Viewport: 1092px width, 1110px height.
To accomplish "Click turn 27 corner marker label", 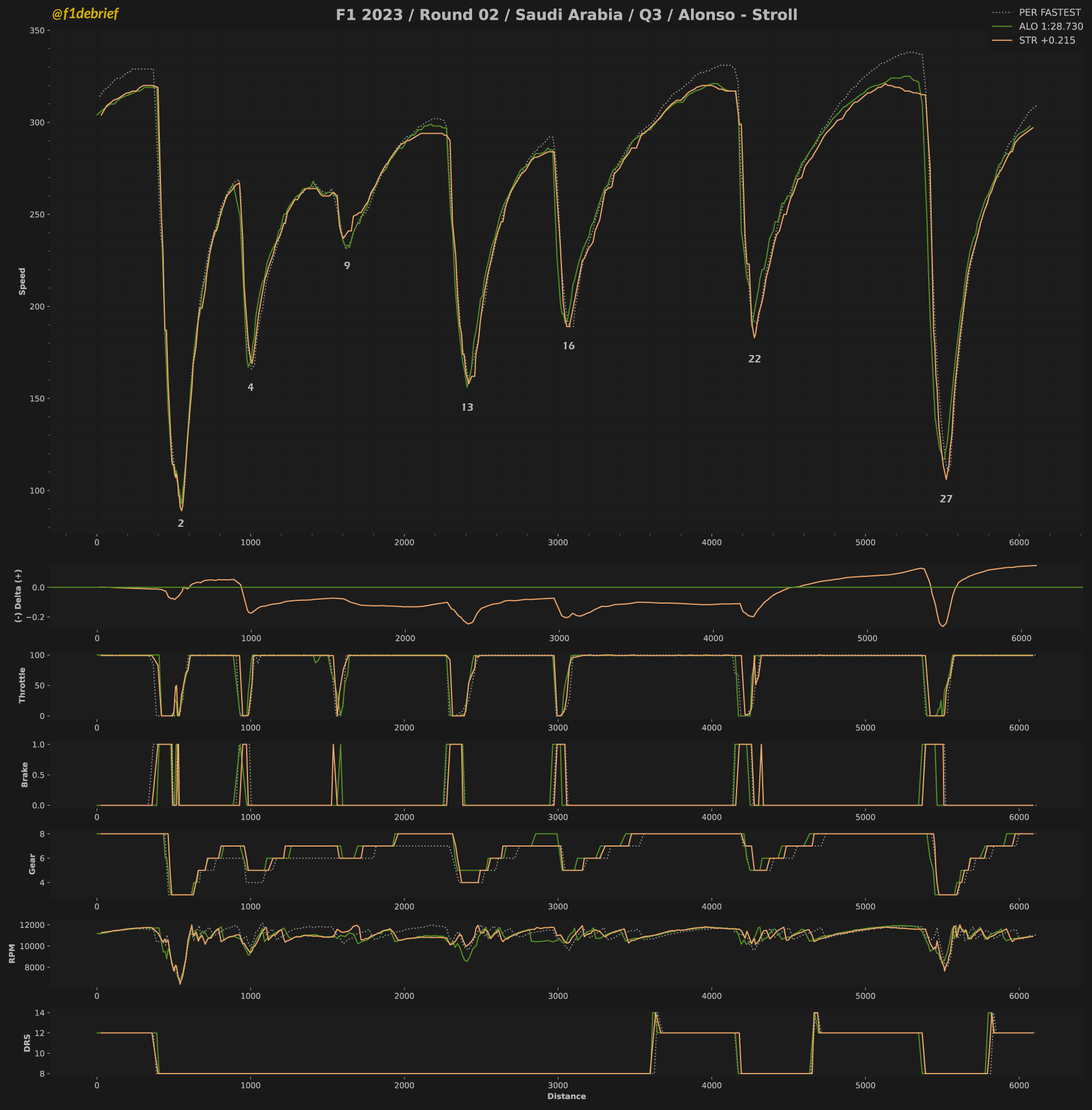I will 946,499.
